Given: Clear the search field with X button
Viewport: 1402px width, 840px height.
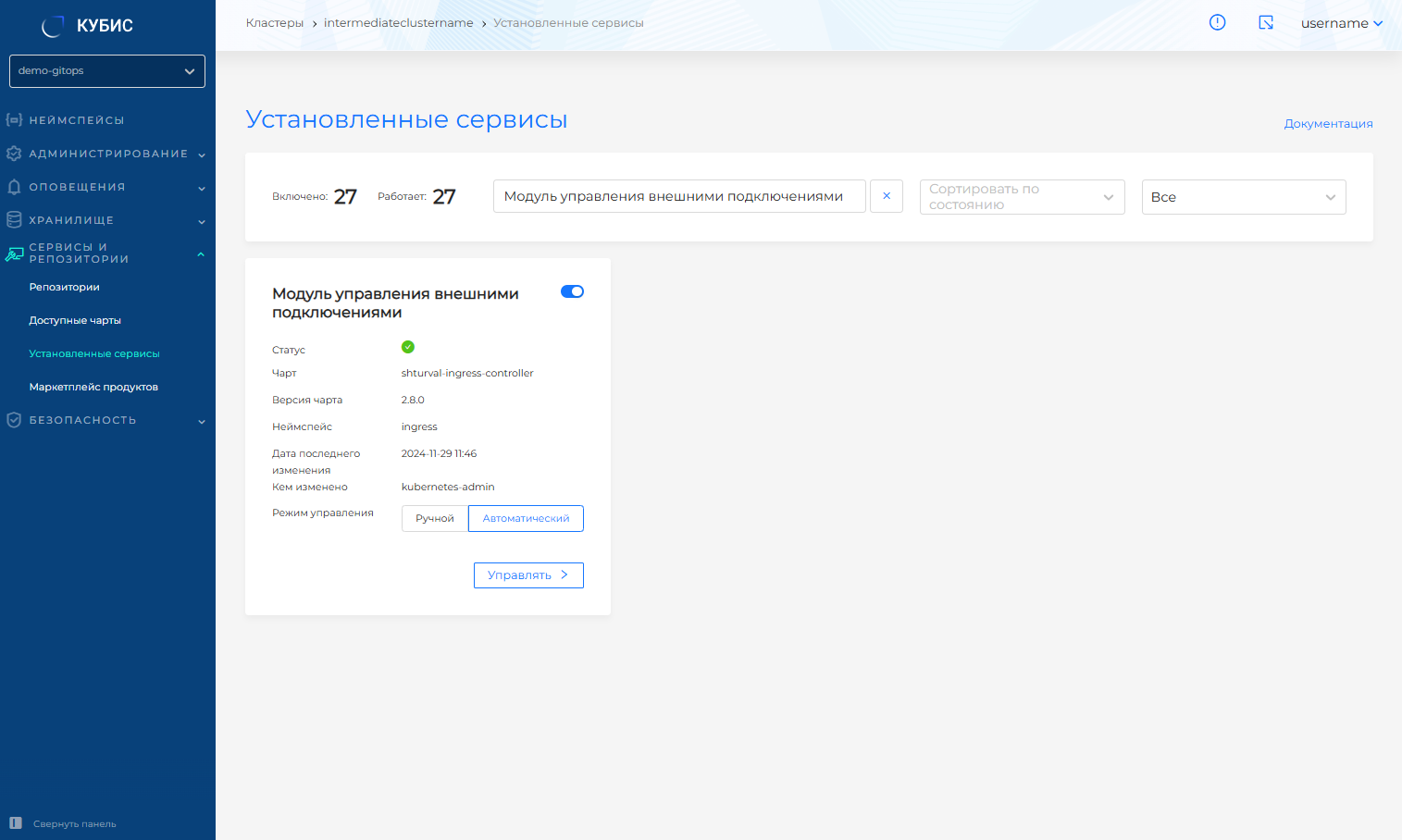Looking at the screenshot, I should click(886, 196).
